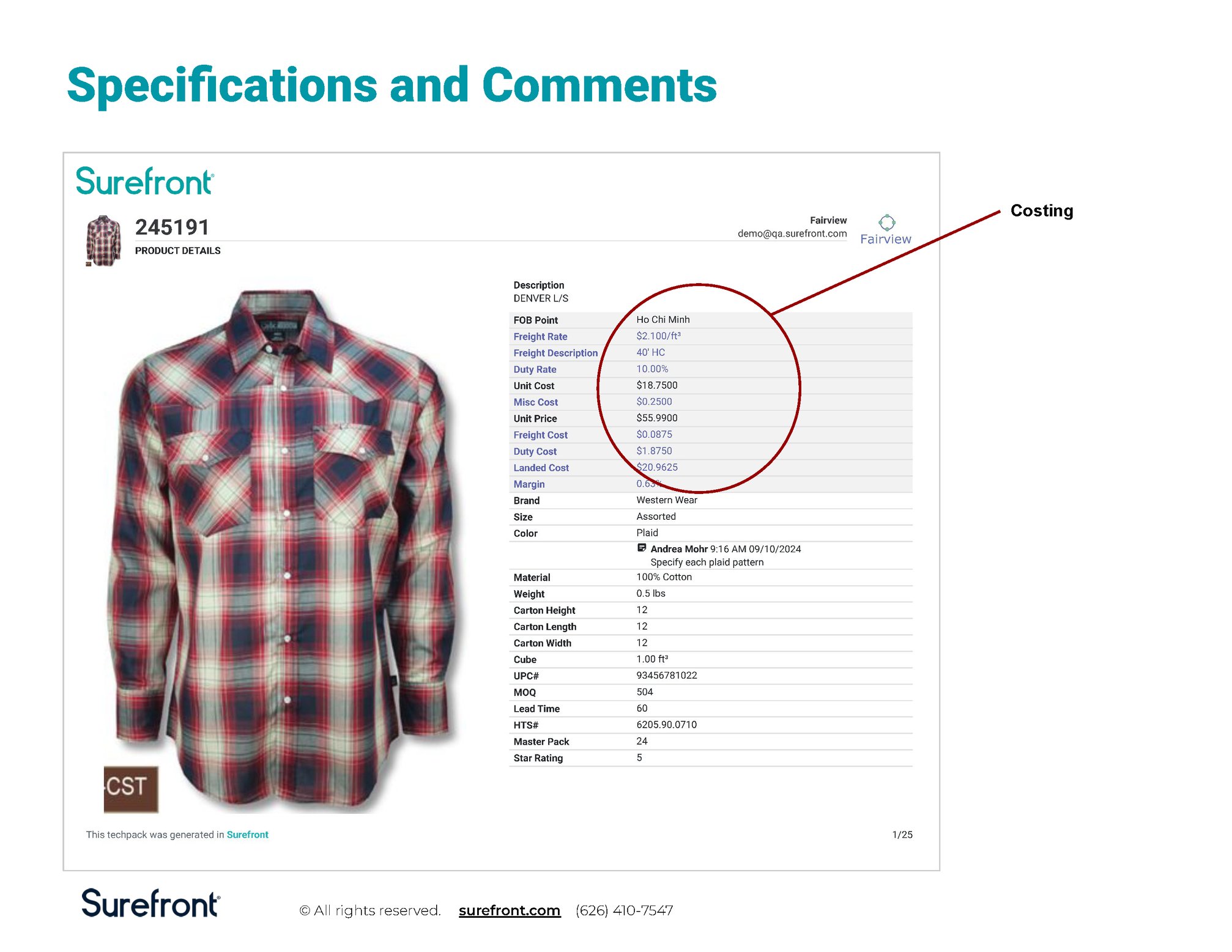This screenshot has width=1232, height=952.
Task: Select the Landed Cost label
Action: click(541, 468)
